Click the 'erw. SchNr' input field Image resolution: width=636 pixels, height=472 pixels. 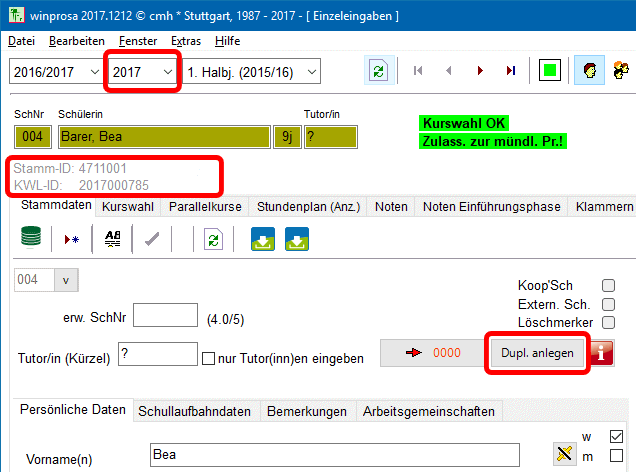point(165,316)
